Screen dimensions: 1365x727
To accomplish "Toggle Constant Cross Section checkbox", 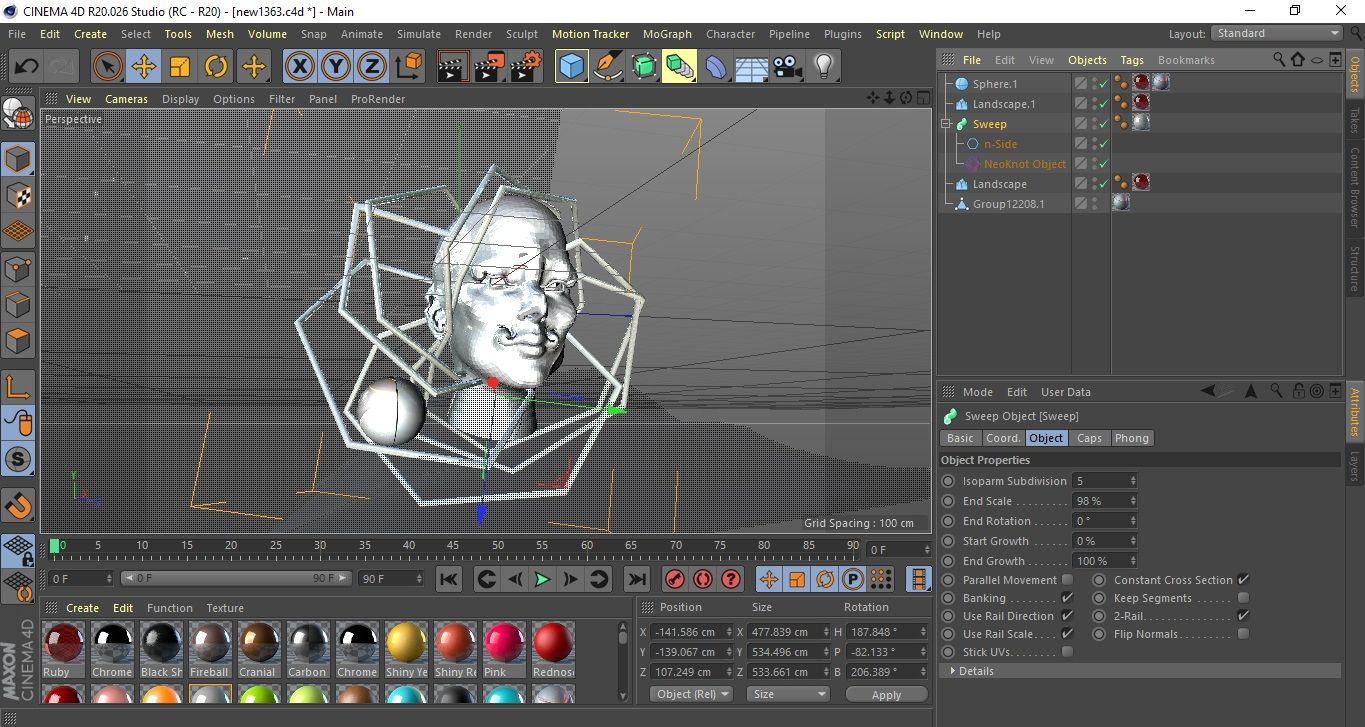I will tap(1243, 580).
